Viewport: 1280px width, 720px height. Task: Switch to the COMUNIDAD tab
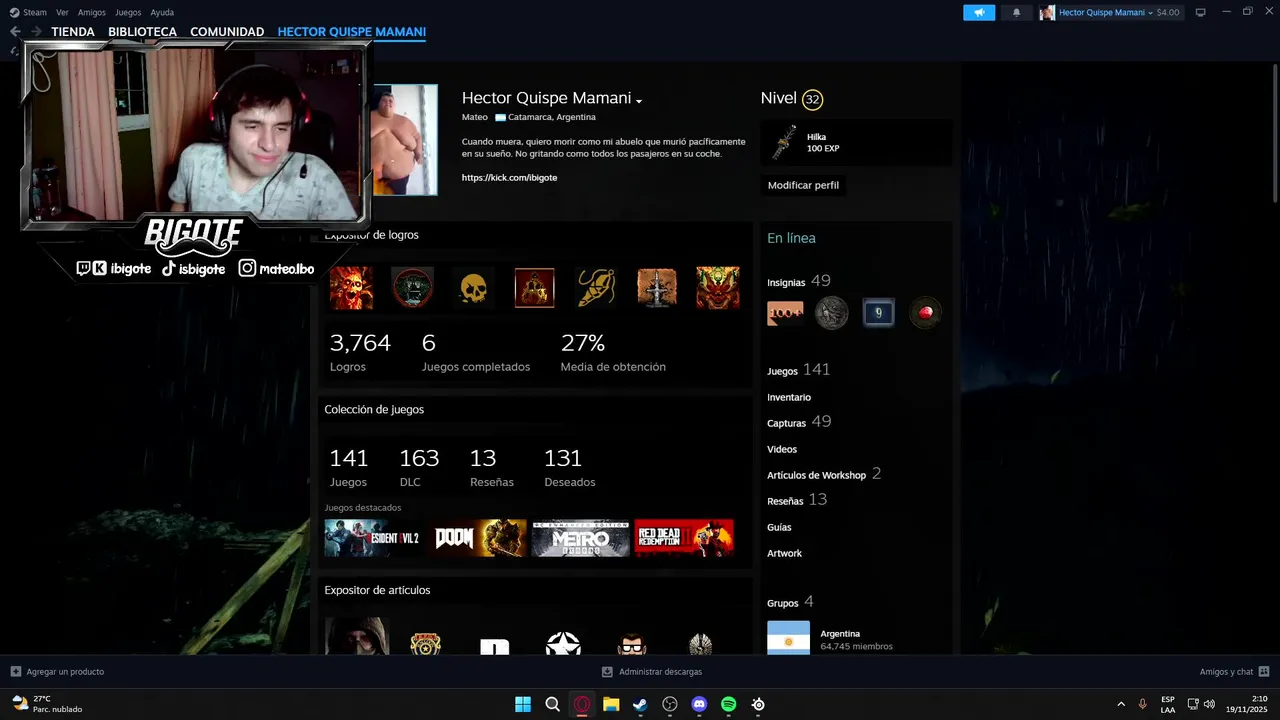tap(227, 32)
